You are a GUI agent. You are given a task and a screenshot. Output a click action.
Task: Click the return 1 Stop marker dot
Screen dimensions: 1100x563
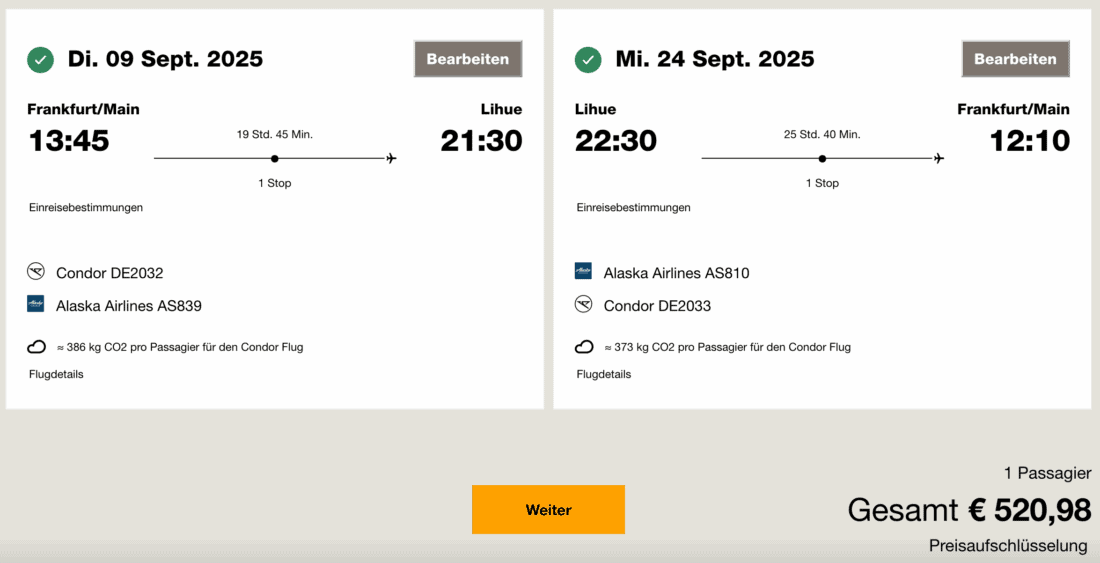tap(822, 158)
